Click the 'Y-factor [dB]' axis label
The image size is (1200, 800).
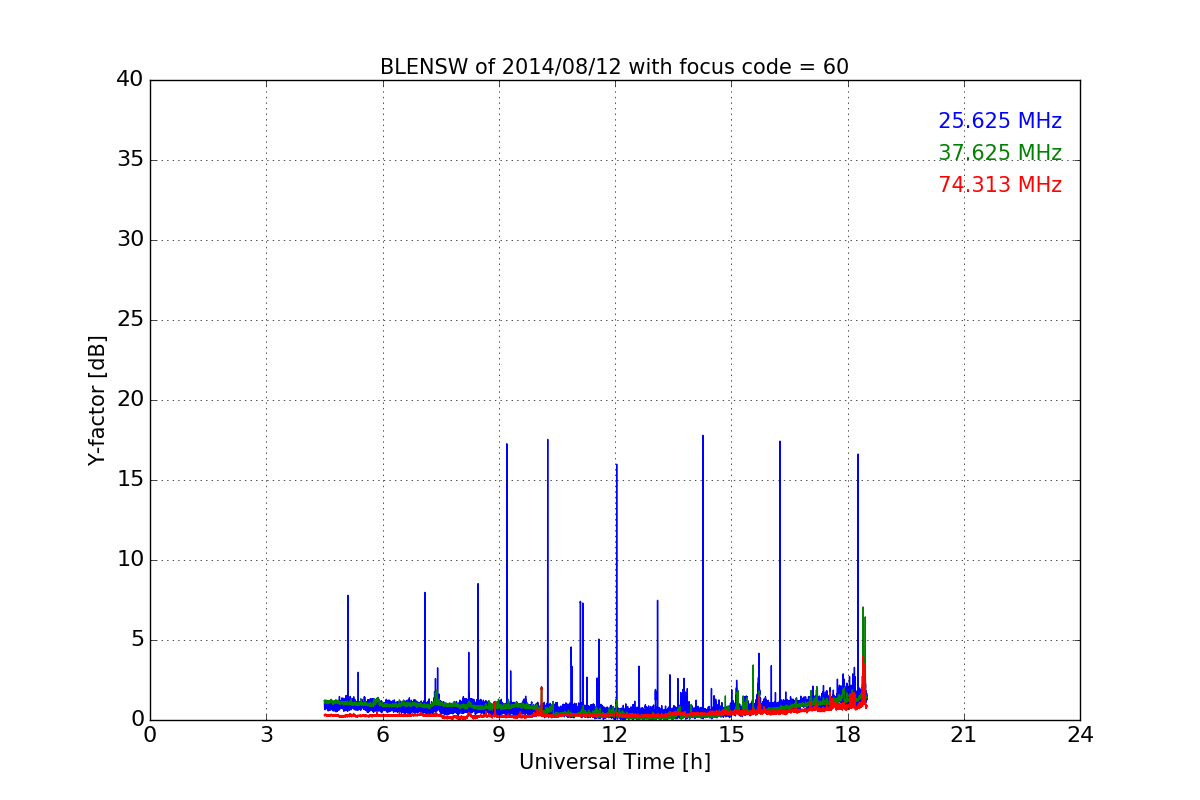pyautogui.click(x=97, y=400)
